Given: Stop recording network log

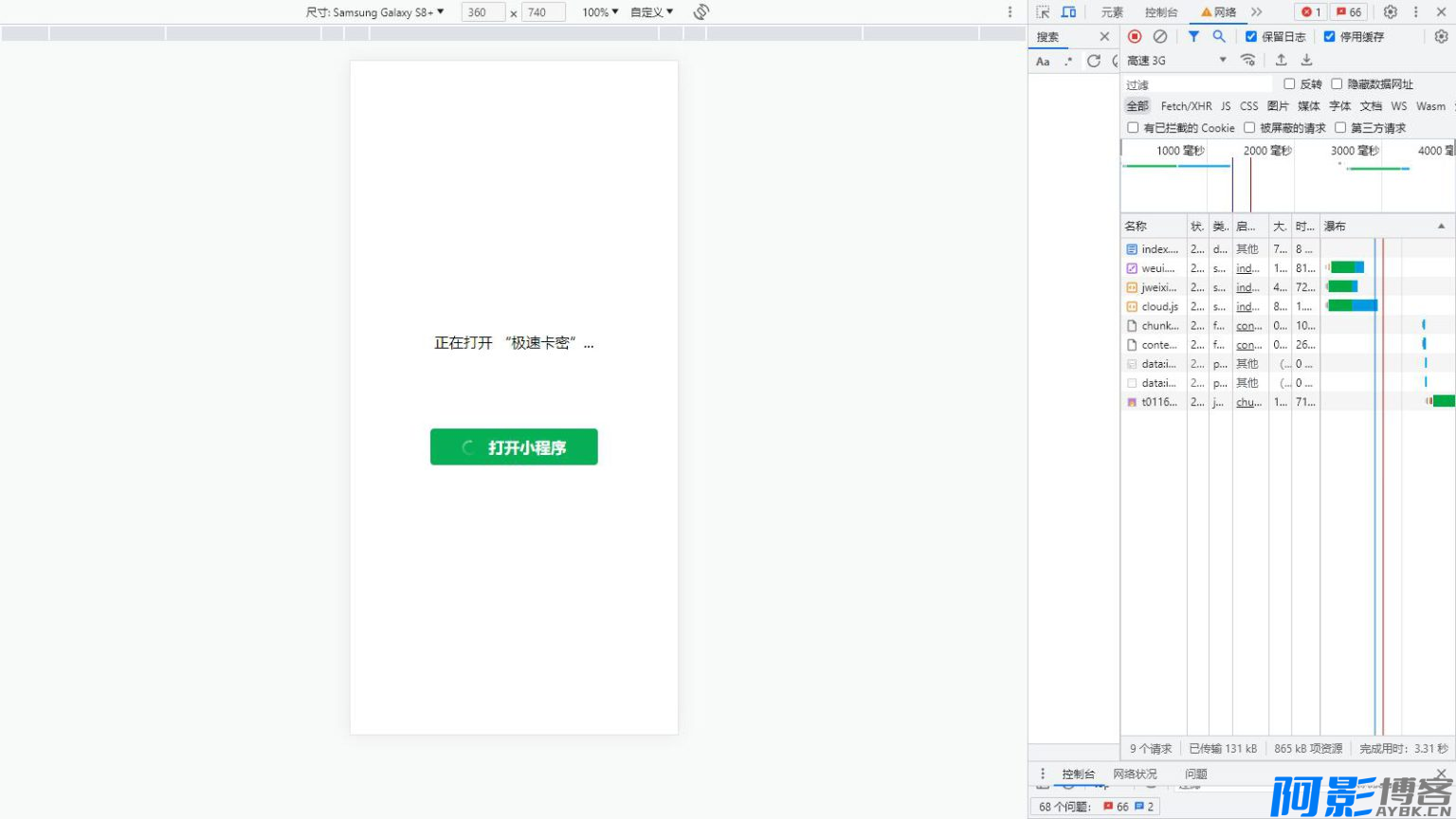Looking at the screenshot, I should tap(1135, 36).
